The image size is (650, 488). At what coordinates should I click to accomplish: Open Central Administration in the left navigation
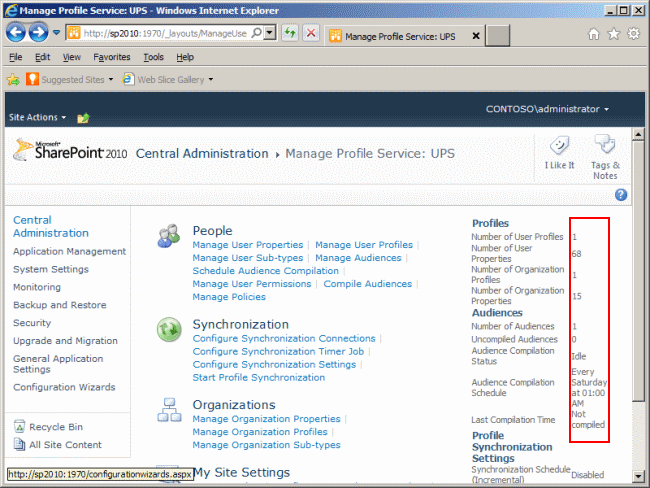pos(51,226)
